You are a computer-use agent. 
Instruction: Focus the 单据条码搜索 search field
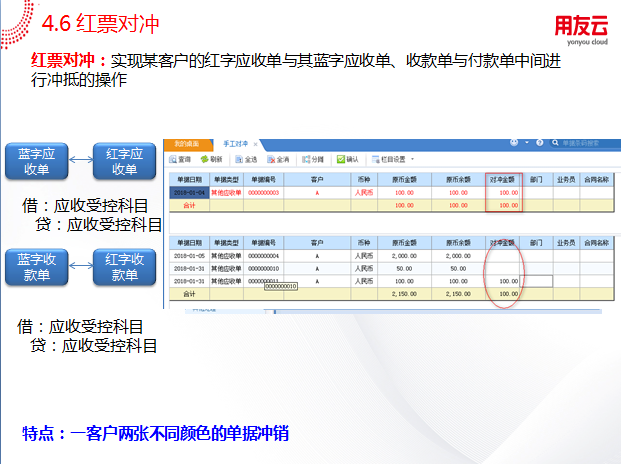point(585,143)
